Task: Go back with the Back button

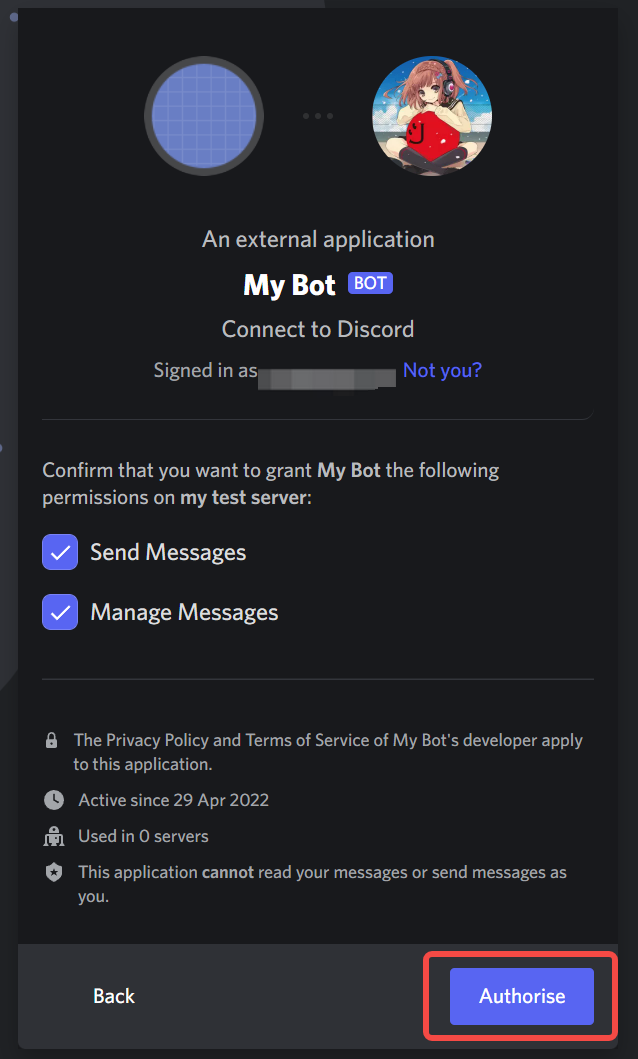Action: click(114, 996)
